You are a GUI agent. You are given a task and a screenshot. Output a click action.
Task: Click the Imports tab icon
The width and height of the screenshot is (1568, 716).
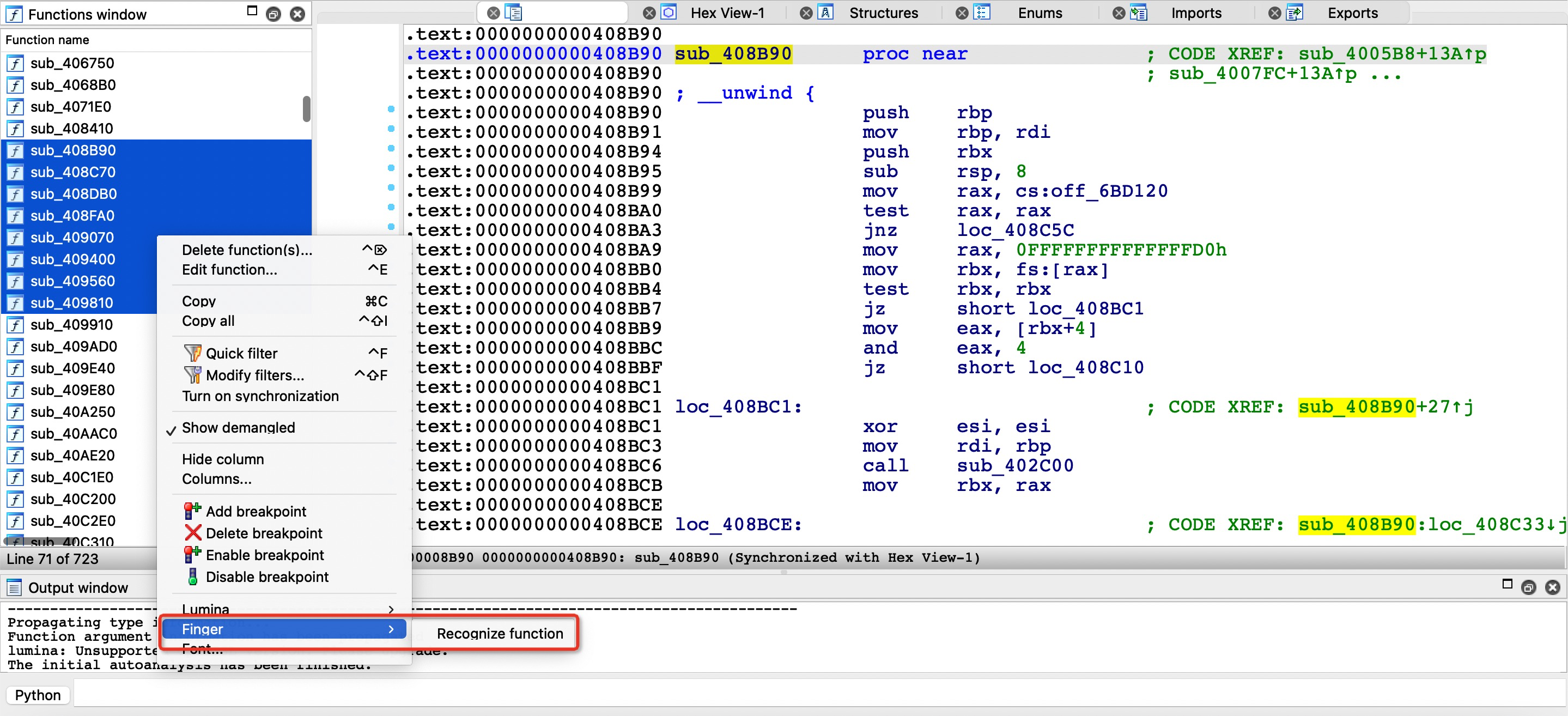(1138, 13)
